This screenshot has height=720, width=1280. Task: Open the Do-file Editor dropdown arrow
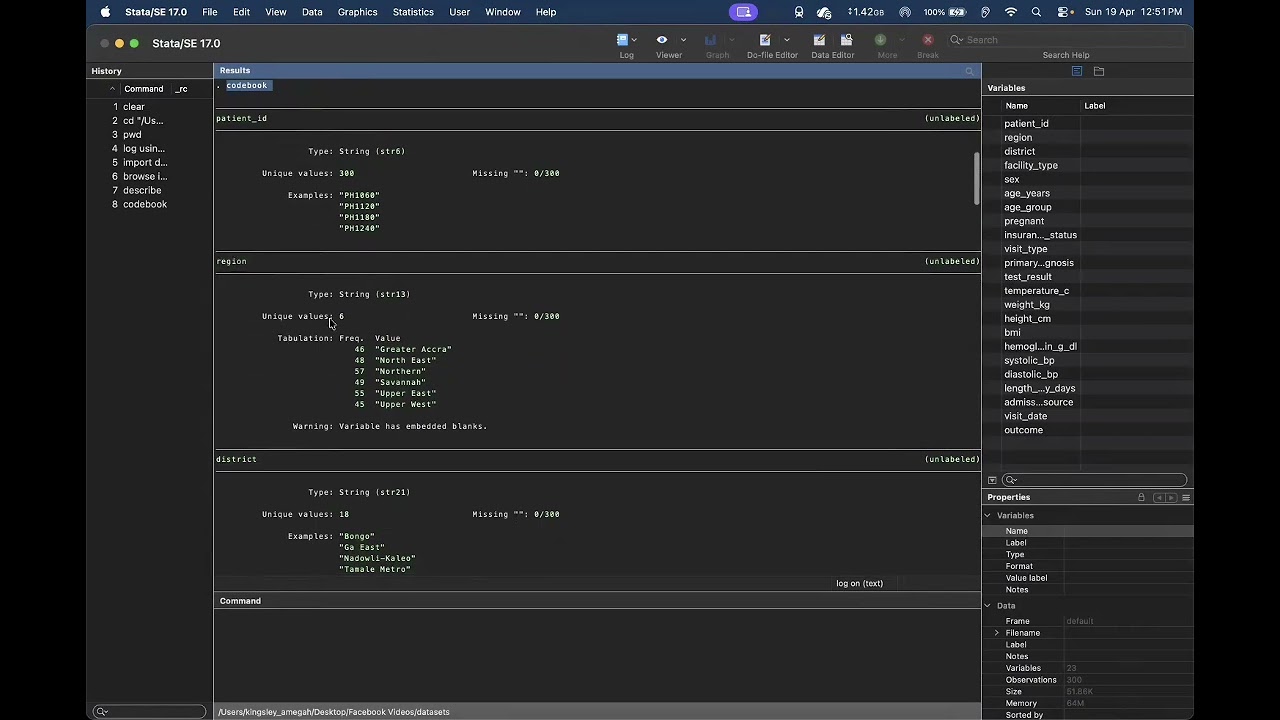coord(786,40)
